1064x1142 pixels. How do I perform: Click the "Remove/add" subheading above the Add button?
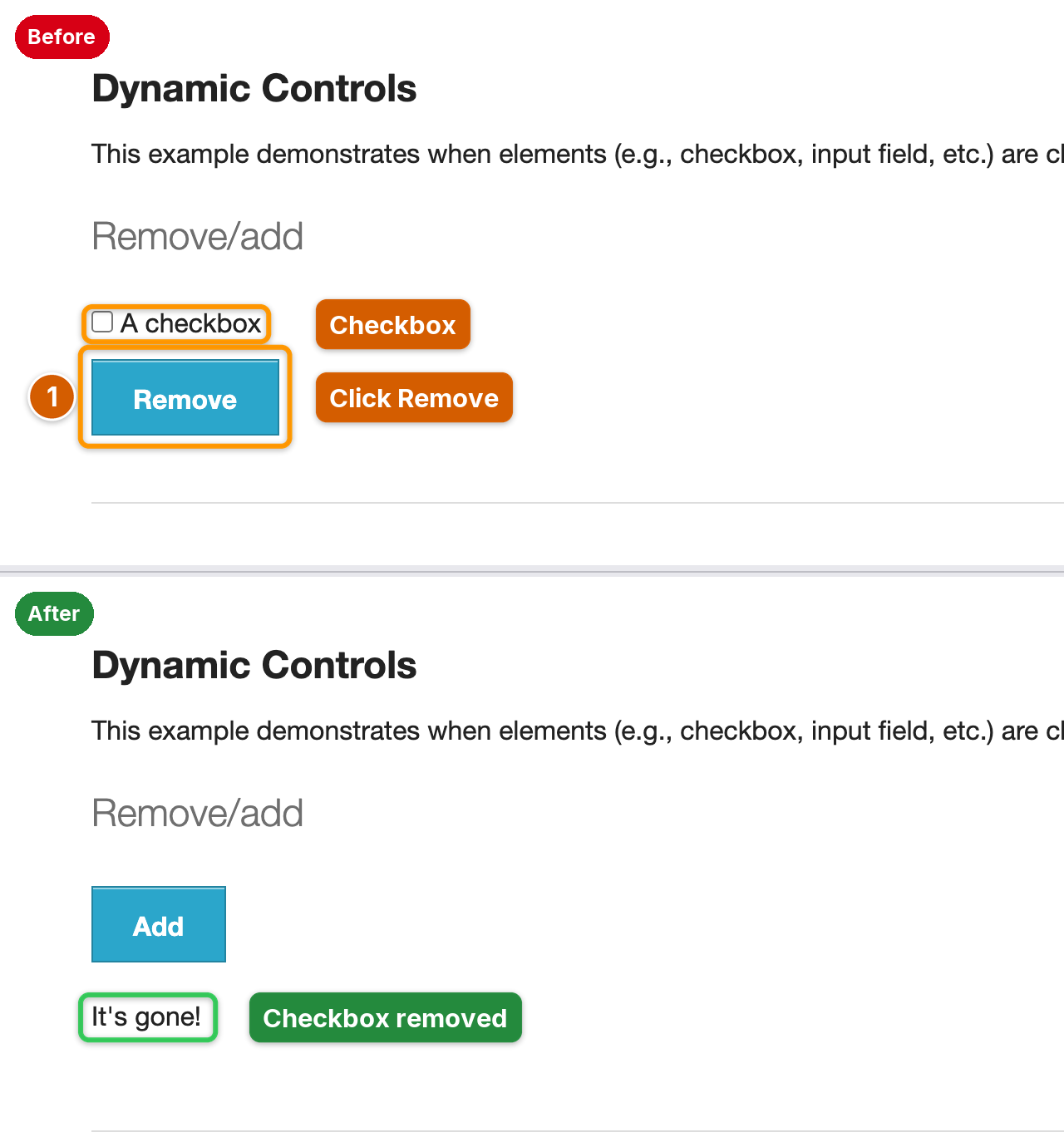coord(197,813)
